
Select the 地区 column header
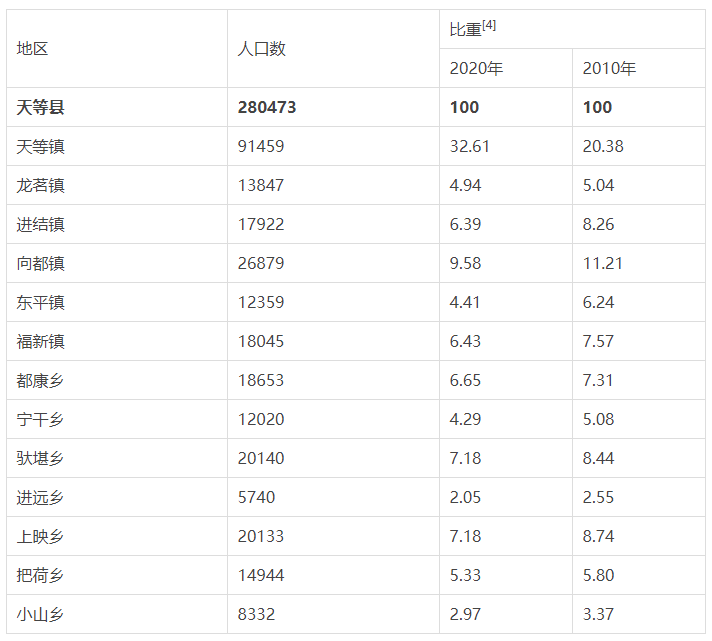[x=32, y=49]
